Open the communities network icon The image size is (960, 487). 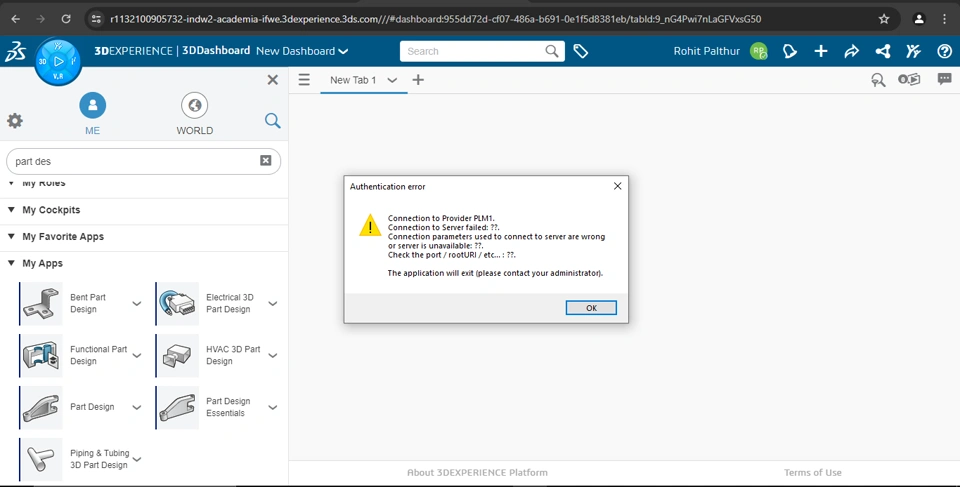[x=882, y=51]
